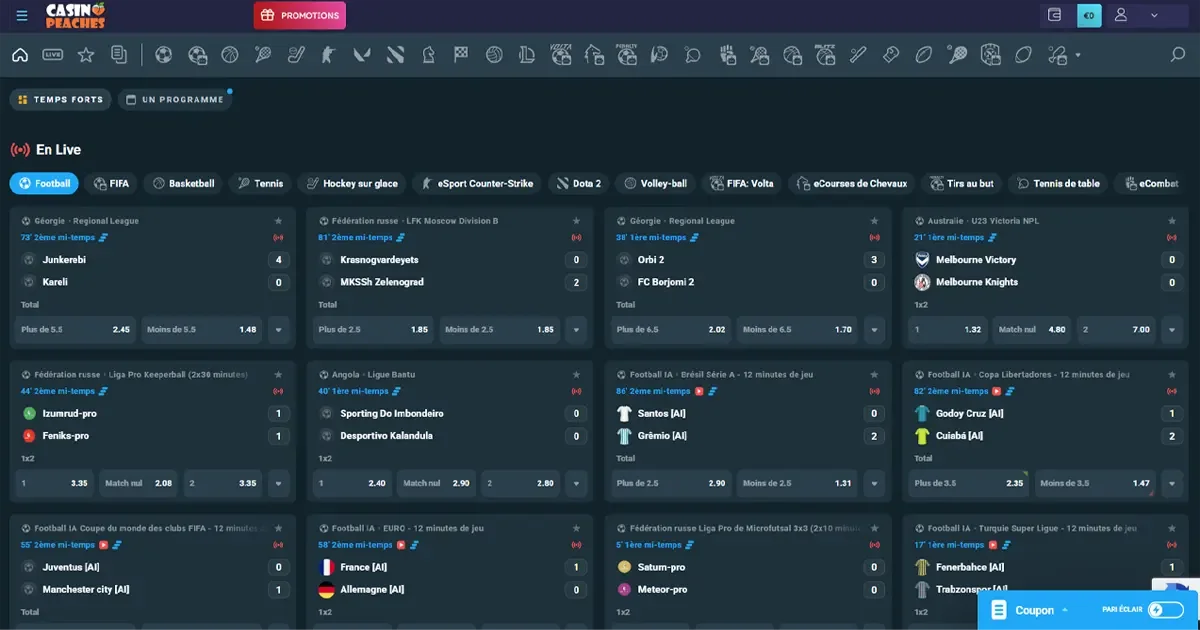Expand more markets for Santos match
Image resolution: width=1200 pixels, height=630 pixels.
874,483
